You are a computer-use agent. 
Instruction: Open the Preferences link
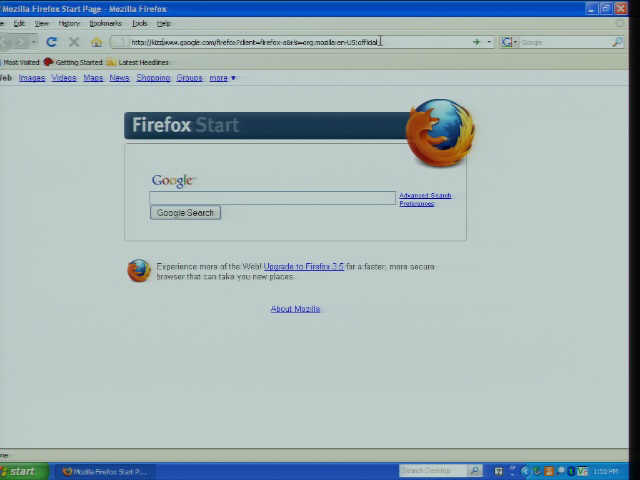click(x=417, y=203)
